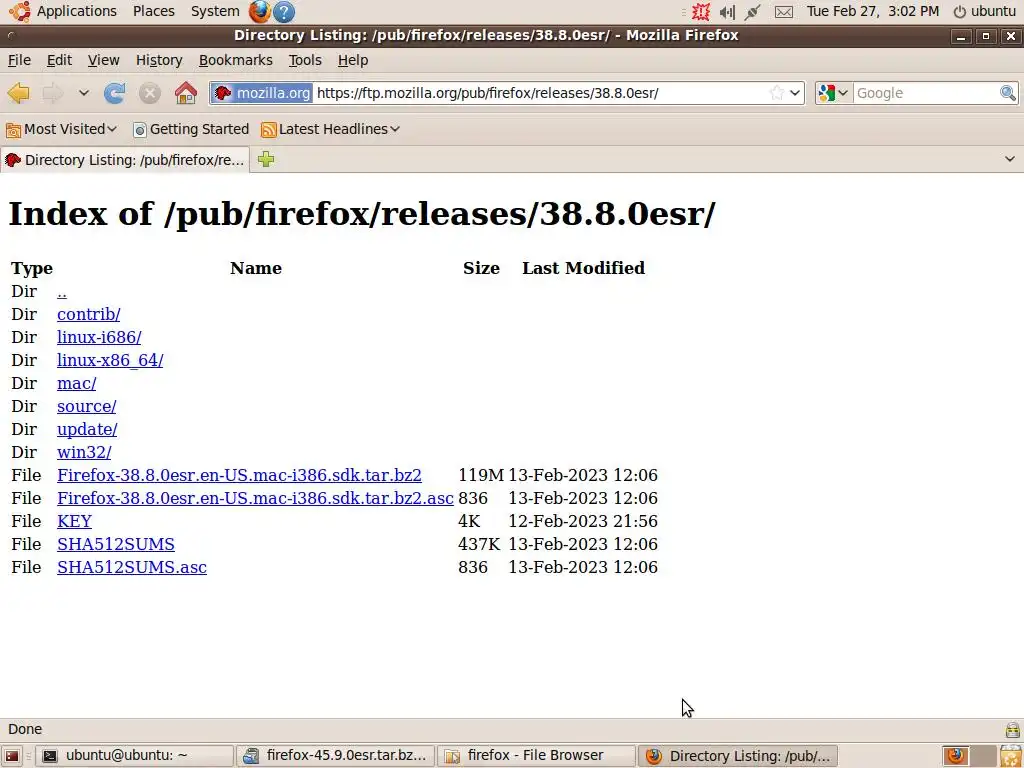Open the sdk.tar.bz2.asc signature link
Image resolution: width=1024 pixels, height=768 pixels.
tap(255, 498)
